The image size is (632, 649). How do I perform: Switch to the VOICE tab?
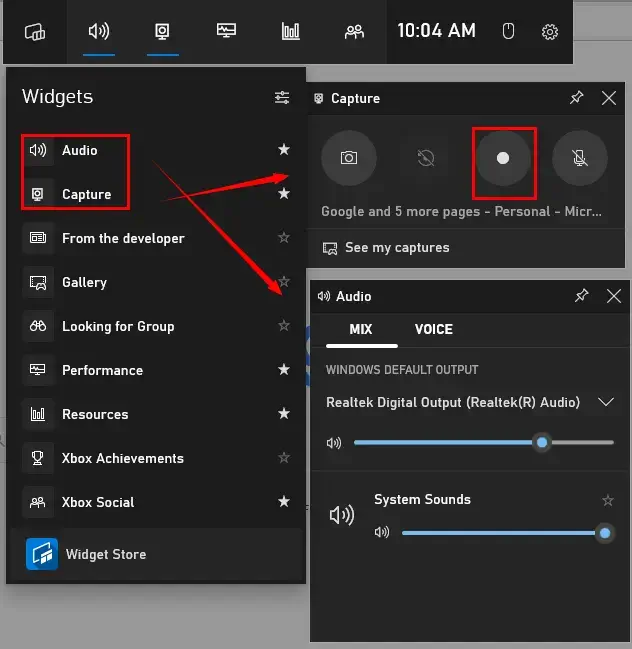434,329
